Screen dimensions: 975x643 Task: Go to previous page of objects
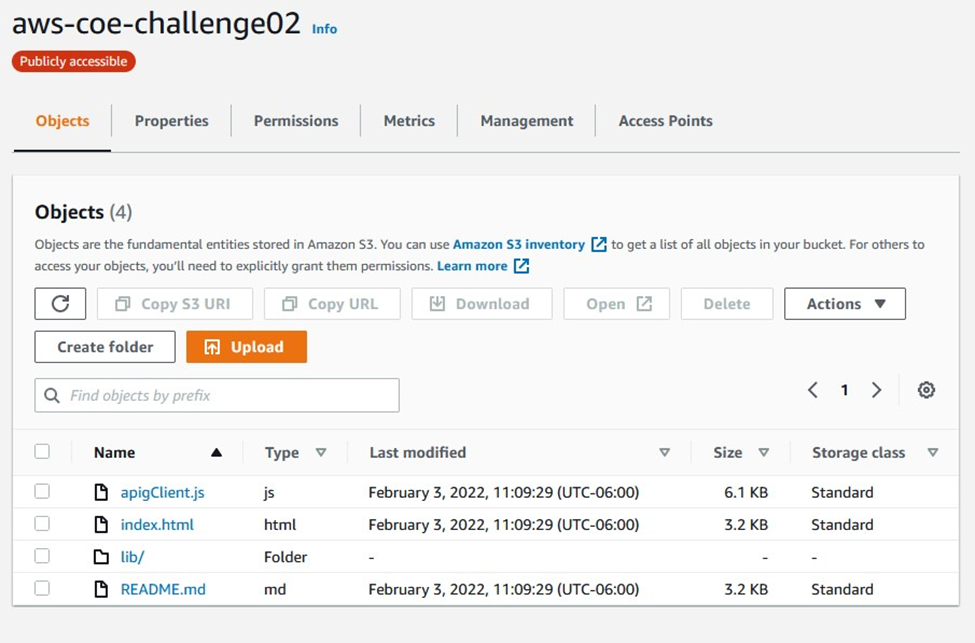pyautogui.click(x=813, y=390)
